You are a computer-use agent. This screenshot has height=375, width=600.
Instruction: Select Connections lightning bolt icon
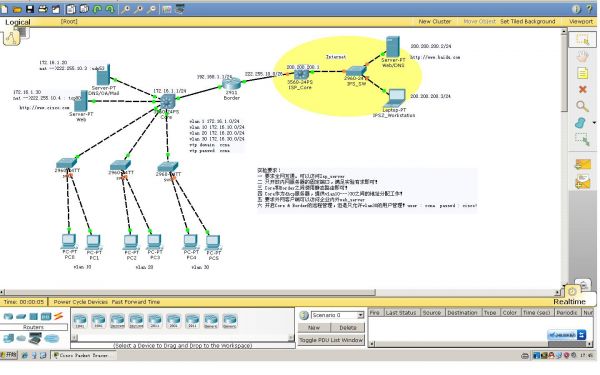pyautogui.click(x=58, y=316)
